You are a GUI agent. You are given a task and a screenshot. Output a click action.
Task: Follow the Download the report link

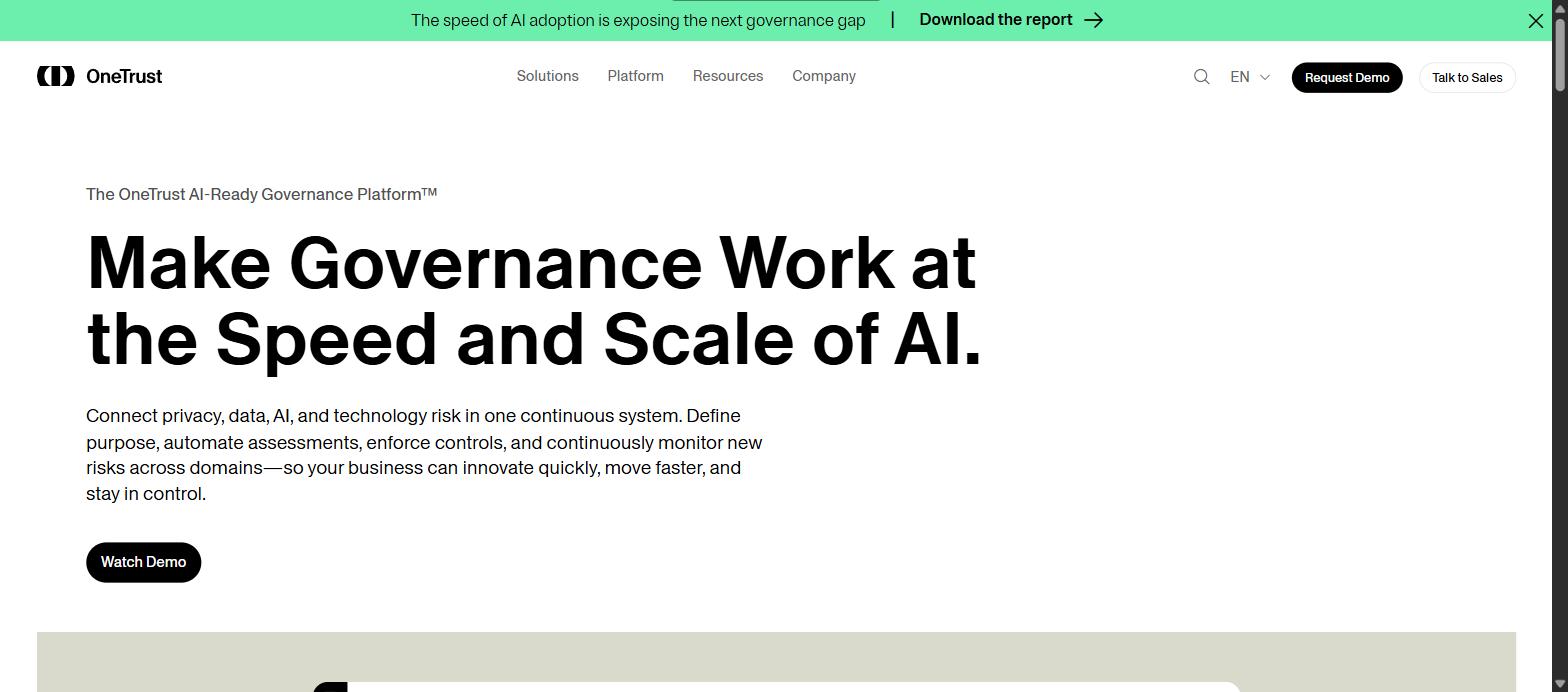1011,20
